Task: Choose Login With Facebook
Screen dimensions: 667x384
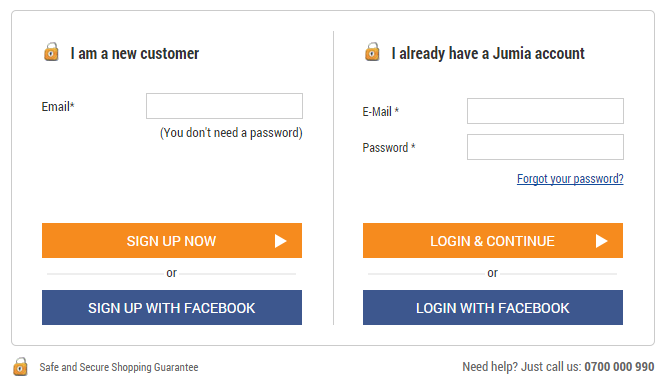Action: point(493,307)
